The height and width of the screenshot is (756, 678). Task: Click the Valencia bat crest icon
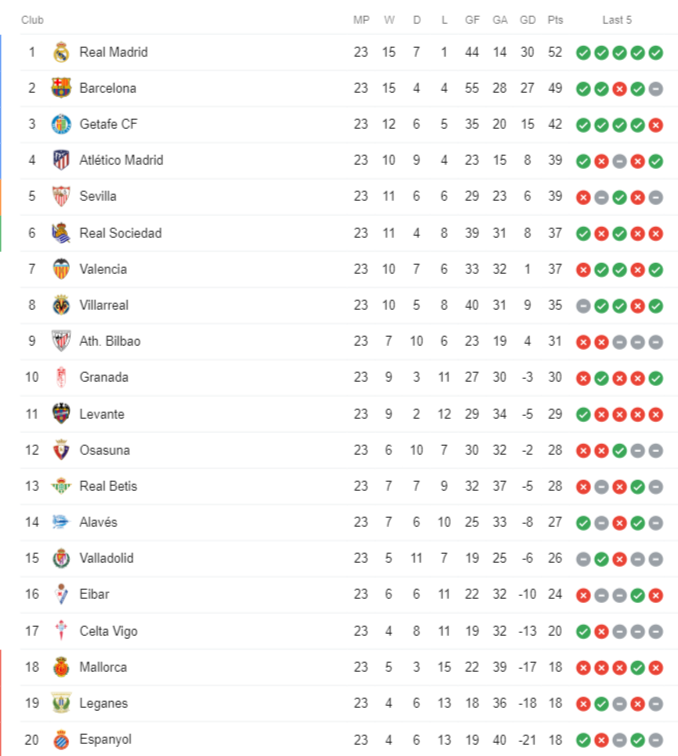pyautogui.click(x=61, y=269)
